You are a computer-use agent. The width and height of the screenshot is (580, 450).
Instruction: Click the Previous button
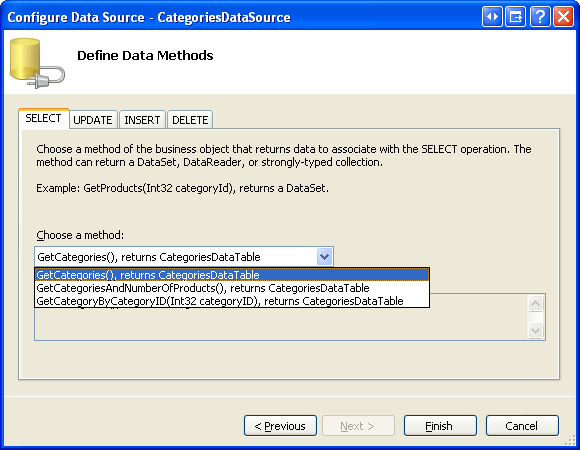point(280,426)
